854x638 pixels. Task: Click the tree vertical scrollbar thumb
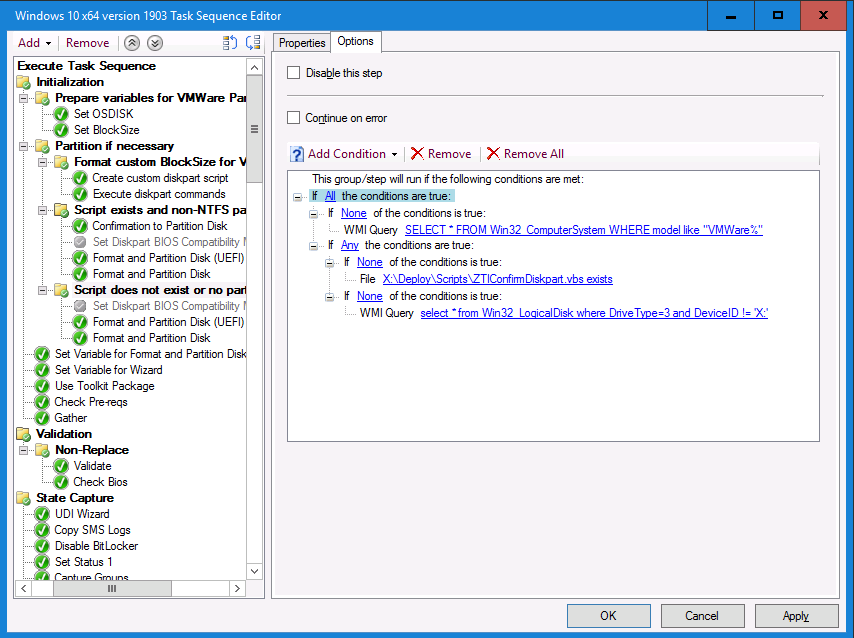(x=254, y=130)
